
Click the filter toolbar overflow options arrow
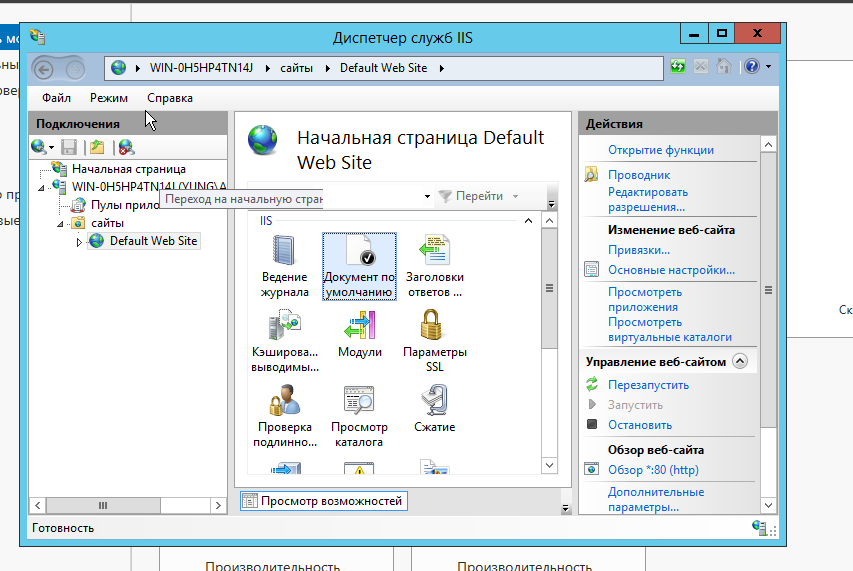point(551,204)
